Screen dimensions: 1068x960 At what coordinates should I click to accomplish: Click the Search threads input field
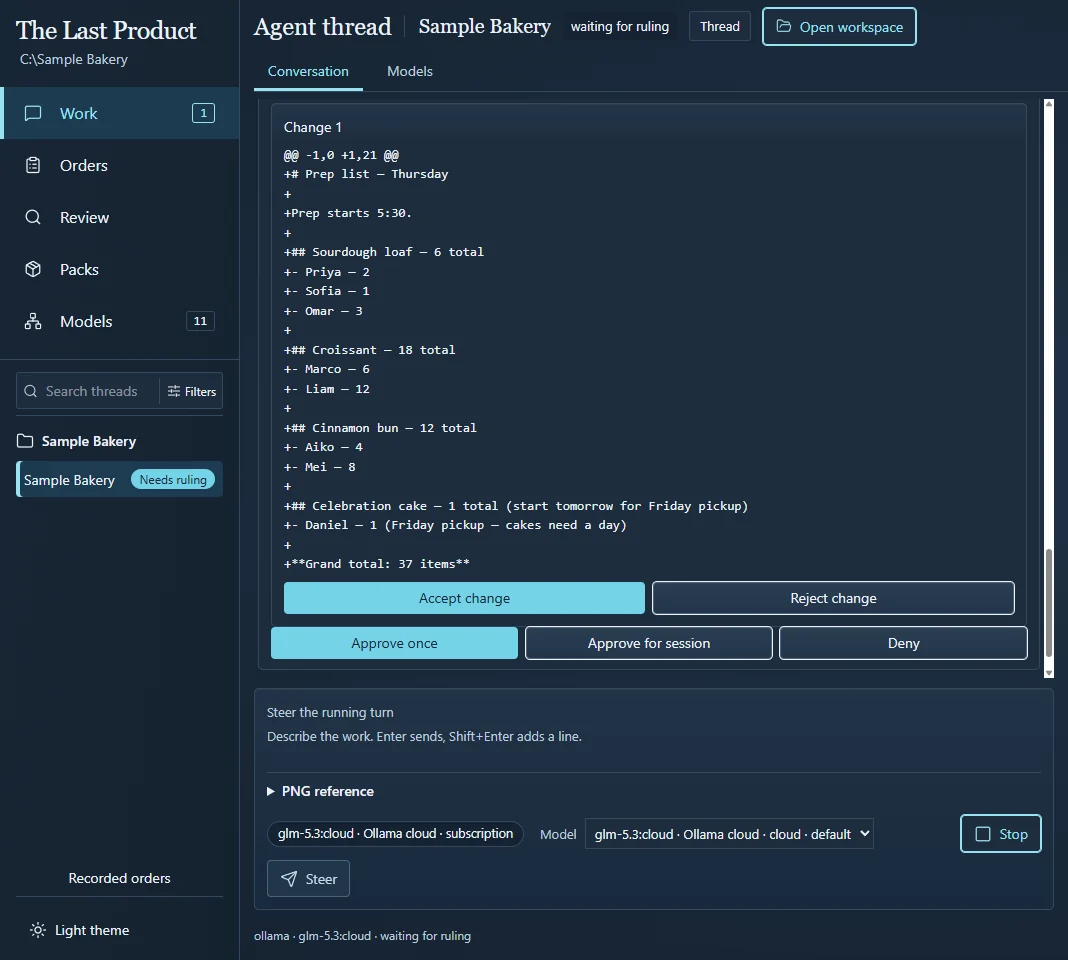(91, 391)
